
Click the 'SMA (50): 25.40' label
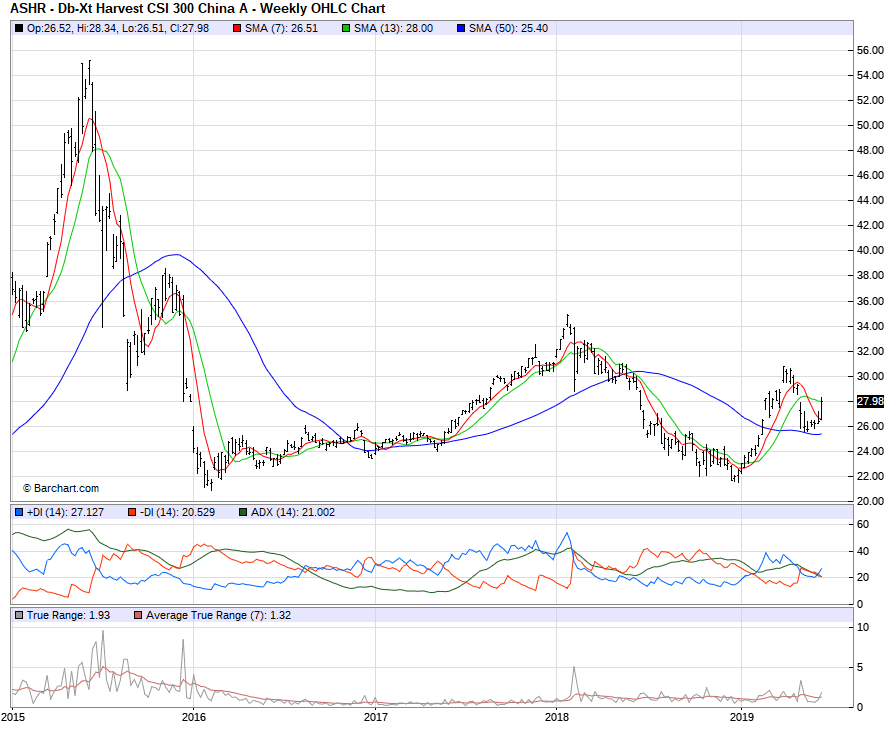[509, 28]
